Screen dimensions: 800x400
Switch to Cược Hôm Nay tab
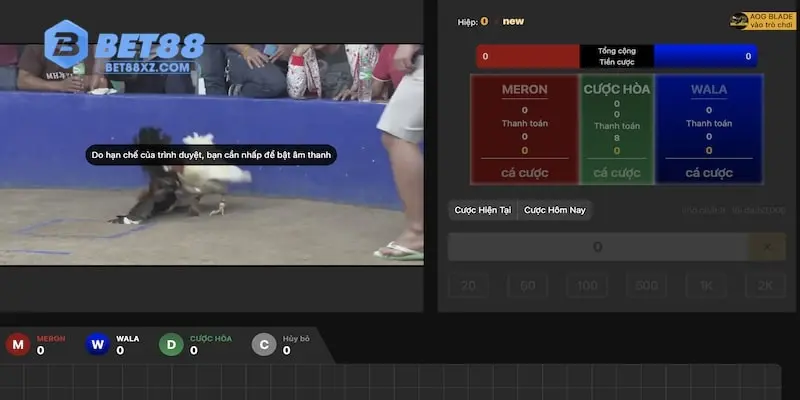(556, 210)
